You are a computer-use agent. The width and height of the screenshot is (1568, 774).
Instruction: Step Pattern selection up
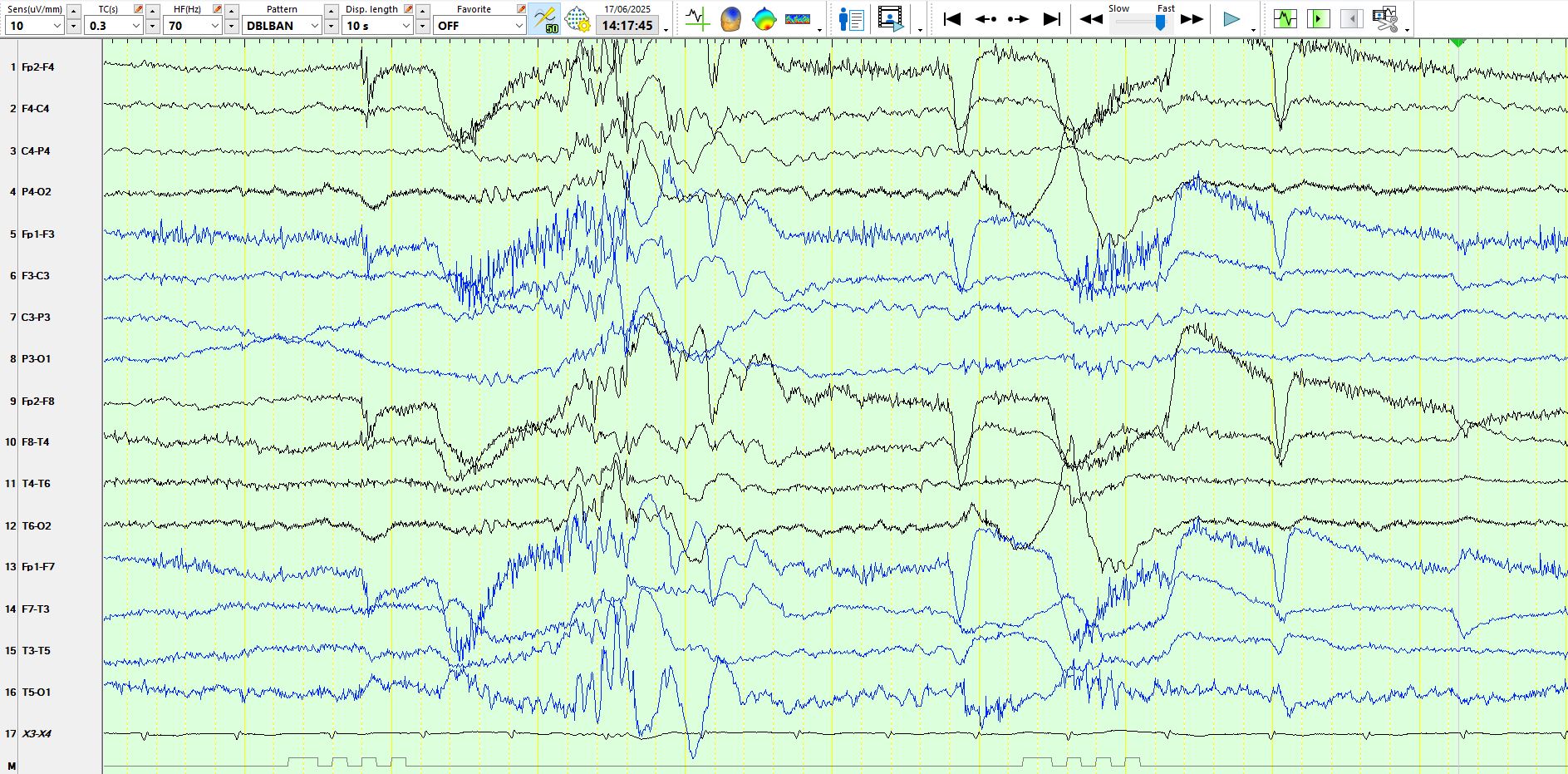point(331,11)
